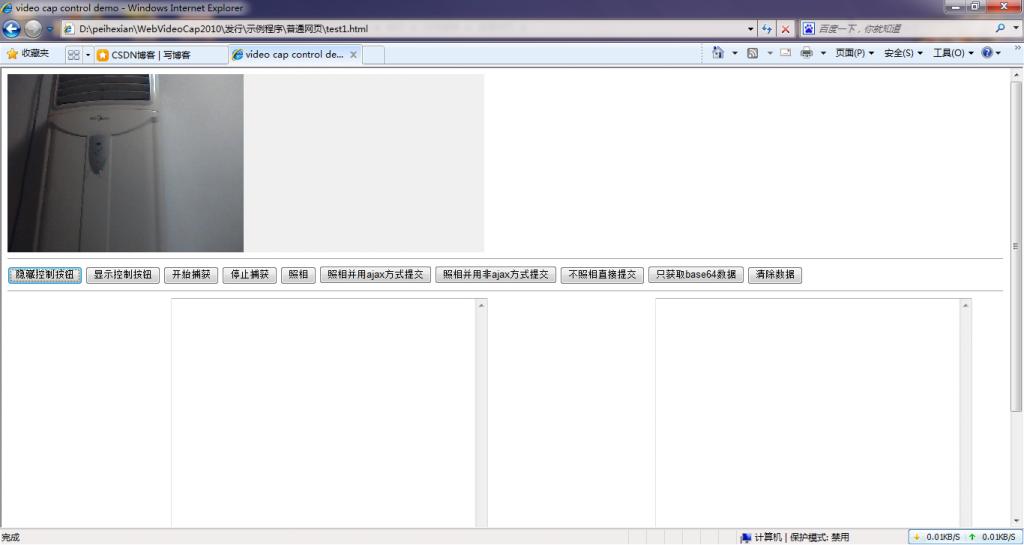Open the 页面(P) menu

coord(854,53)
